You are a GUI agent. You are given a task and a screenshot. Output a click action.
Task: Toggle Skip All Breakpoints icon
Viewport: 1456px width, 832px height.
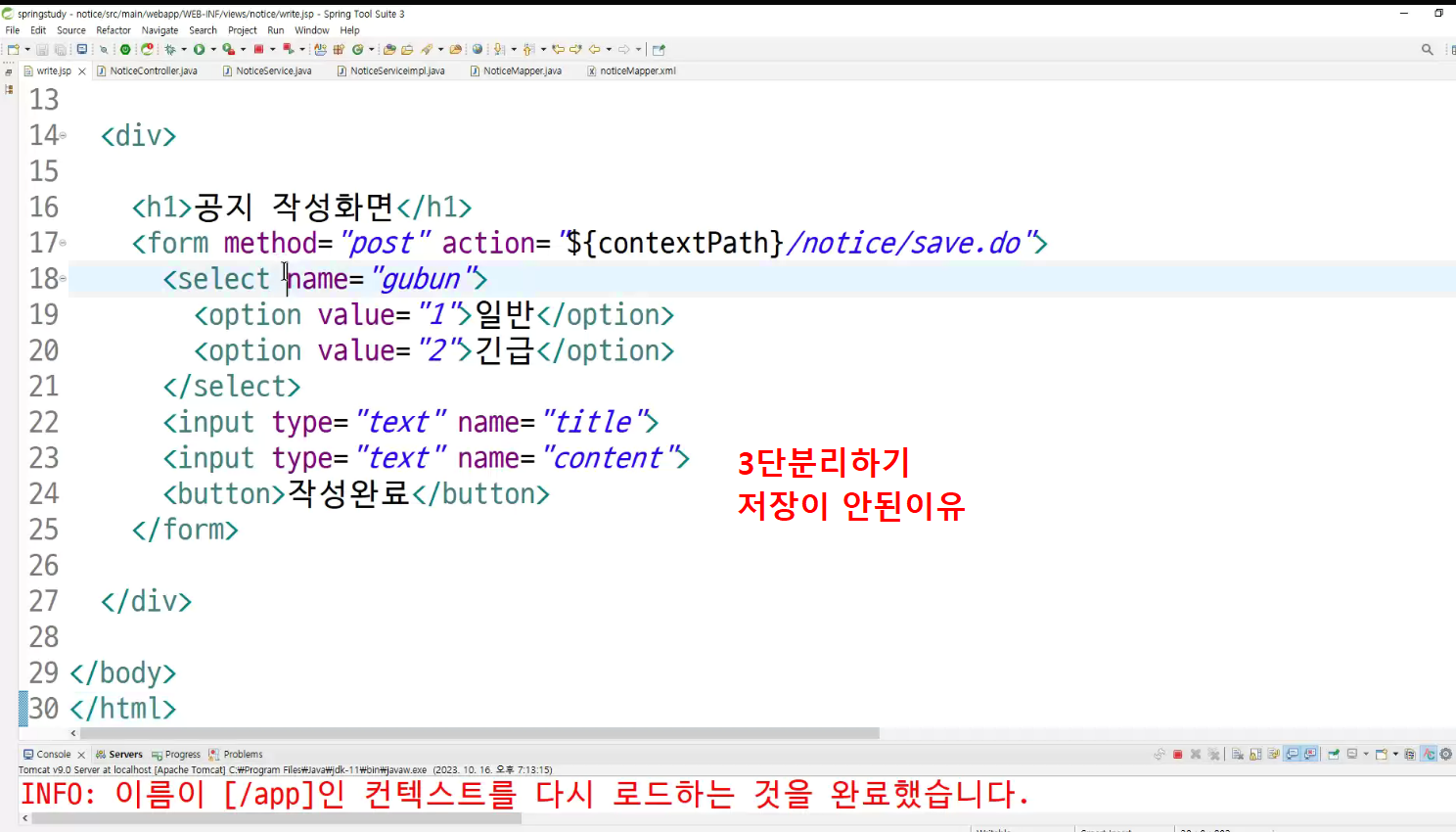click(104, 49)
